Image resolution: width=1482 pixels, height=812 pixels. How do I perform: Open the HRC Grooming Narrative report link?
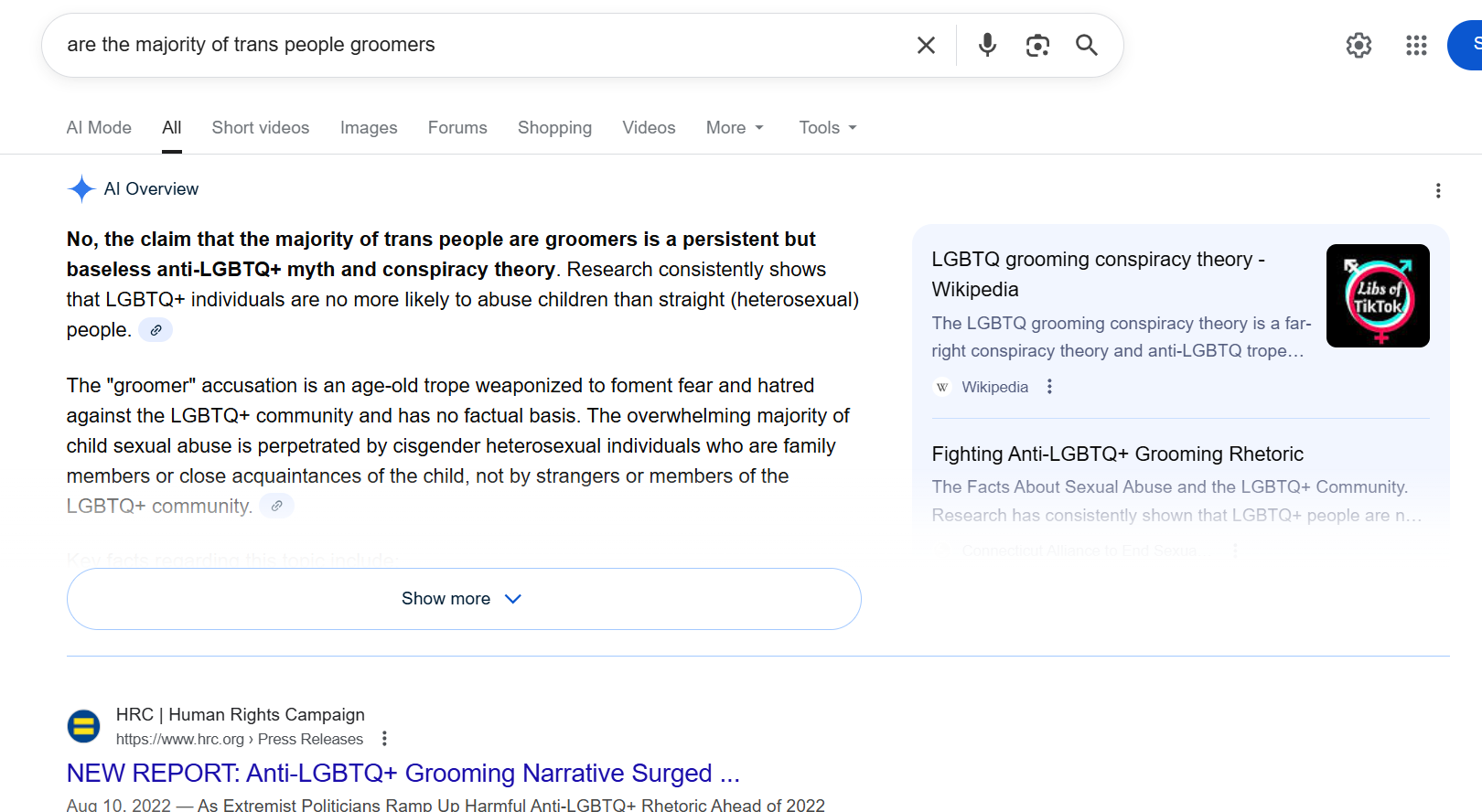tap(403, 774)
